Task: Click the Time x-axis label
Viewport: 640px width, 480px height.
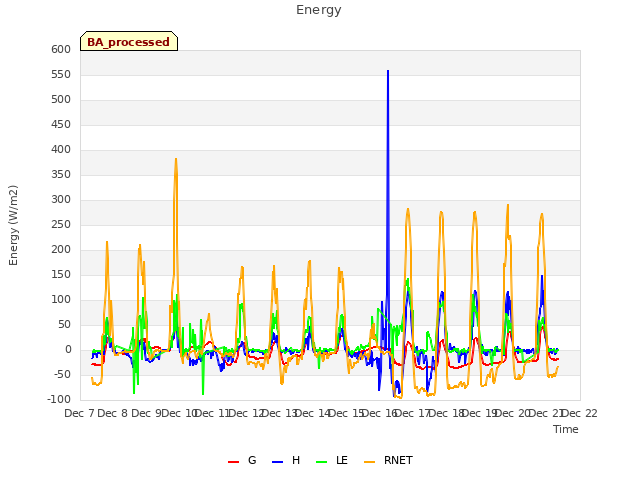Action: [566, 429]
